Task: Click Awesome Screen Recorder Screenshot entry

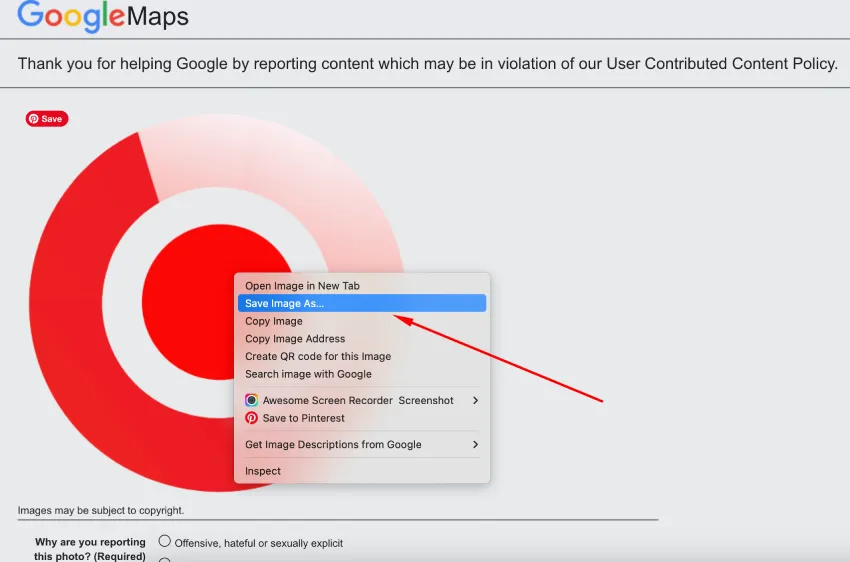Action: (362, 400)
